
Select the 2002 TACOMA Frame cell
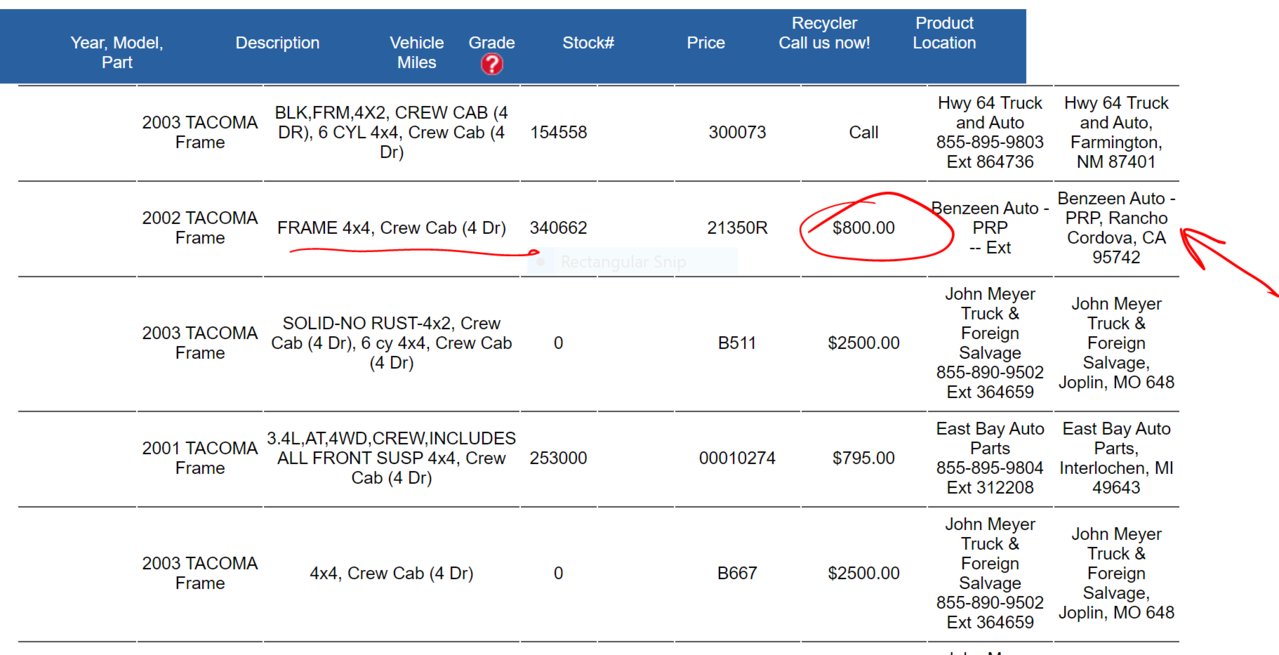(200, 228)
